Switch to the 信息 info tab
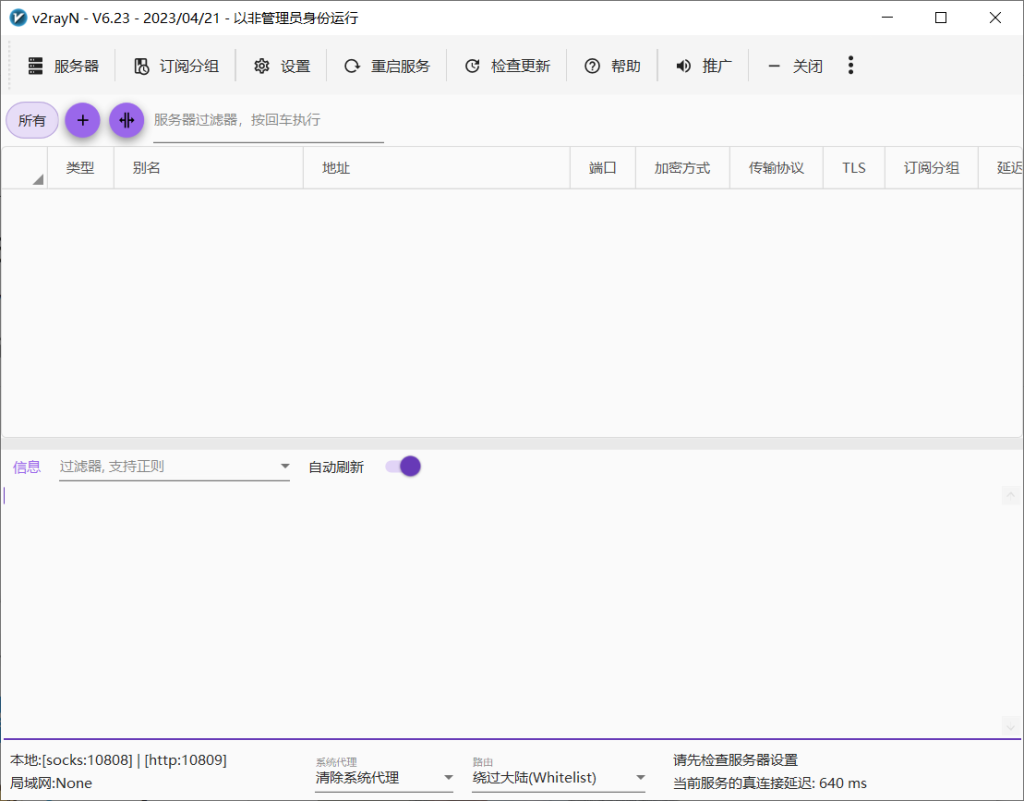 click(x=26, y=466)
